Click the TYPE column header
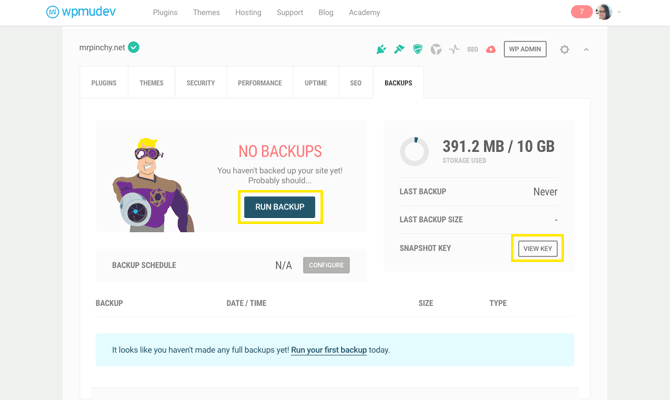The width and height of the screenshot is (670, 400). [x=498, y=303]
